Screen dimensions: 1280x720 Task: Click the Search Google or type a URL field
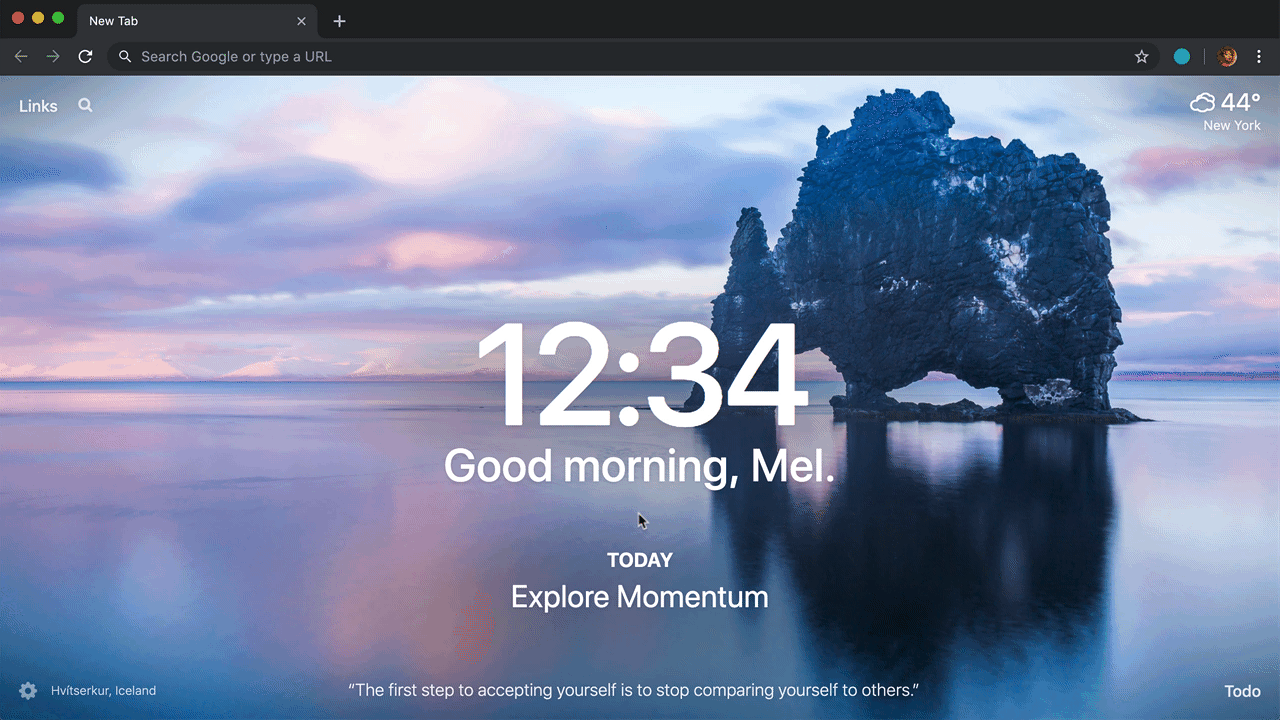[634, 57]
